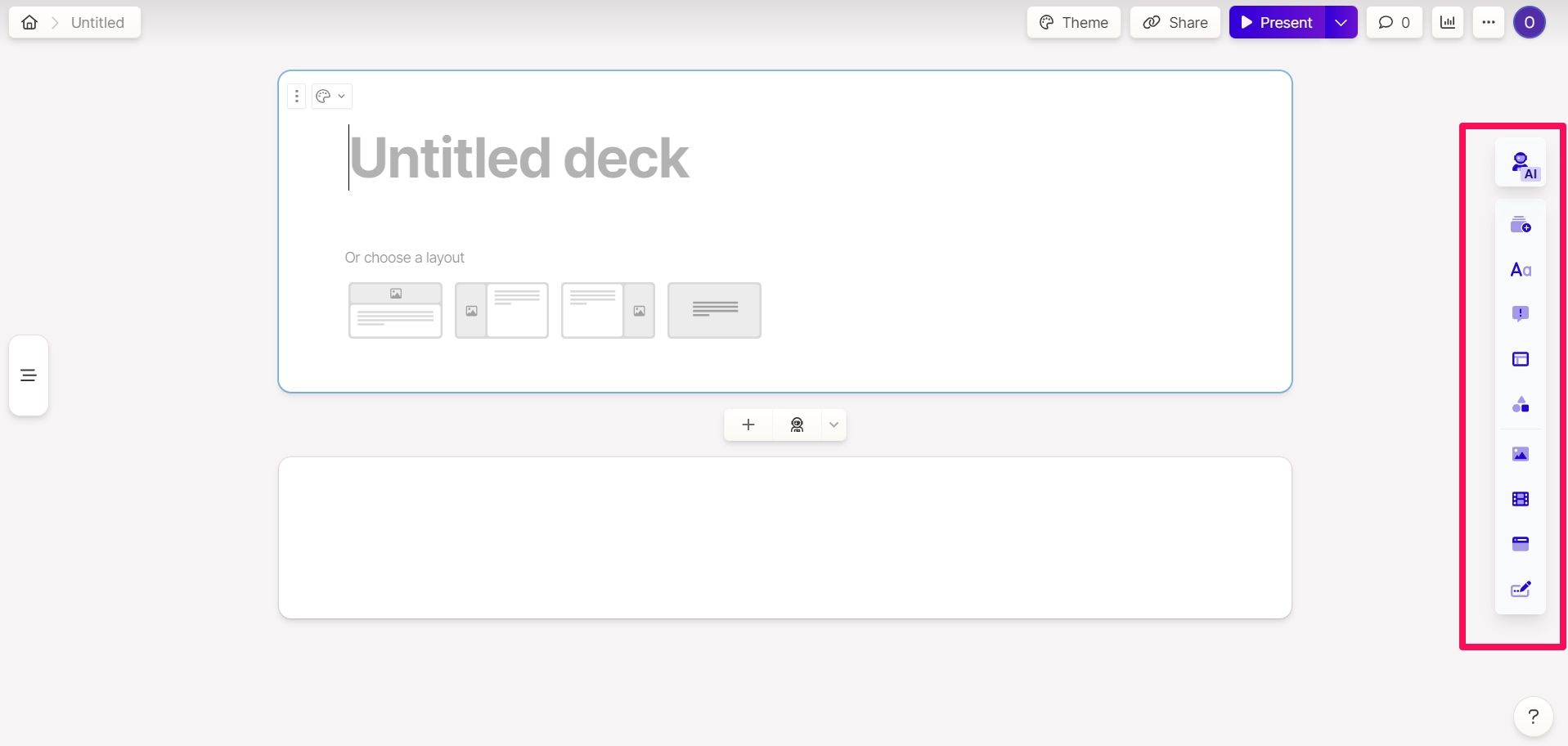Image resolution: width=1568 pixels, height=746 pixels.
Task: Expand the Present button dropdown
Action: pyautogui.click(x=1340, y=22)
